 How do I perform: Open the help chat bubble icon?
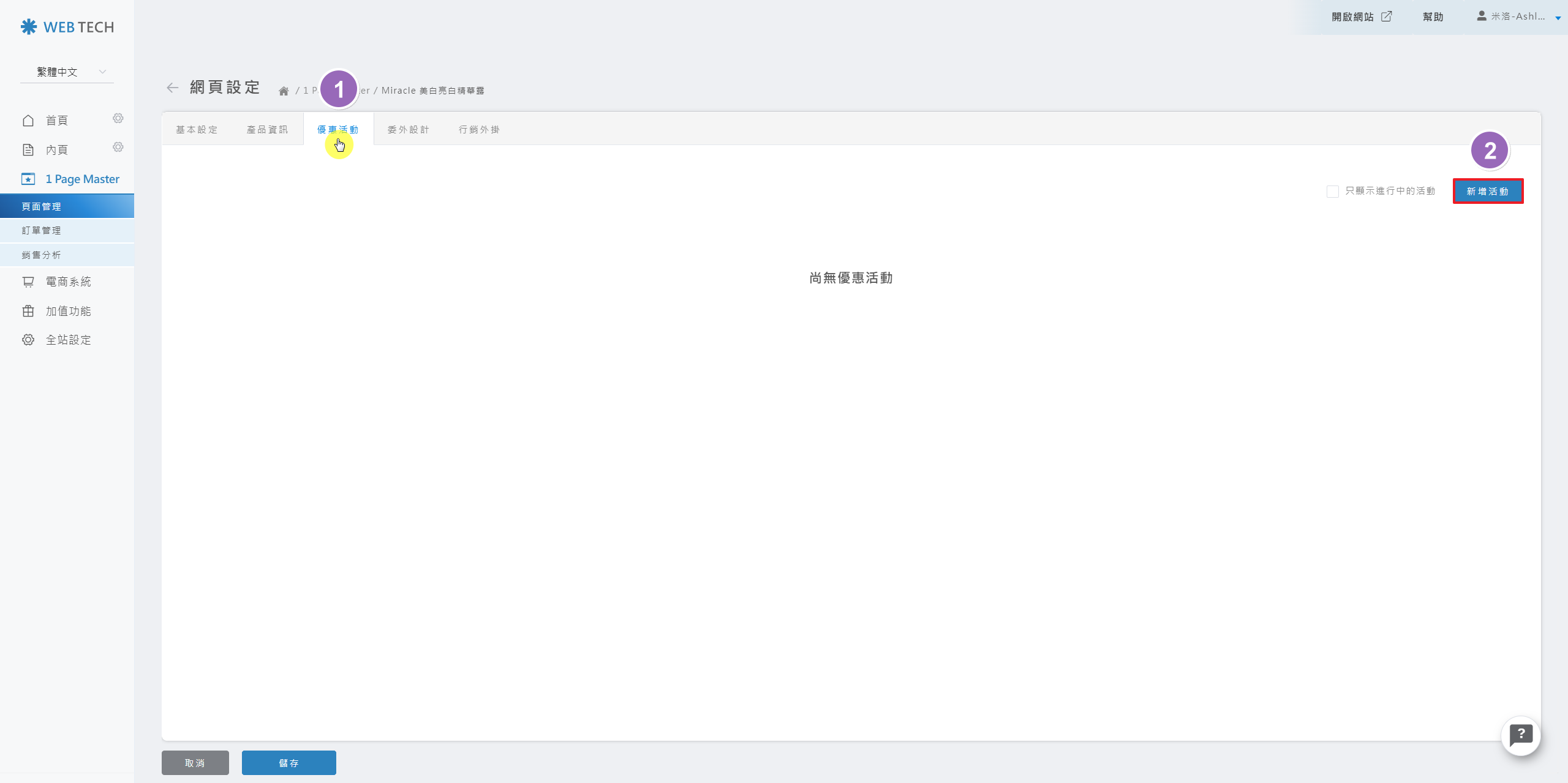coord(1520,735)
